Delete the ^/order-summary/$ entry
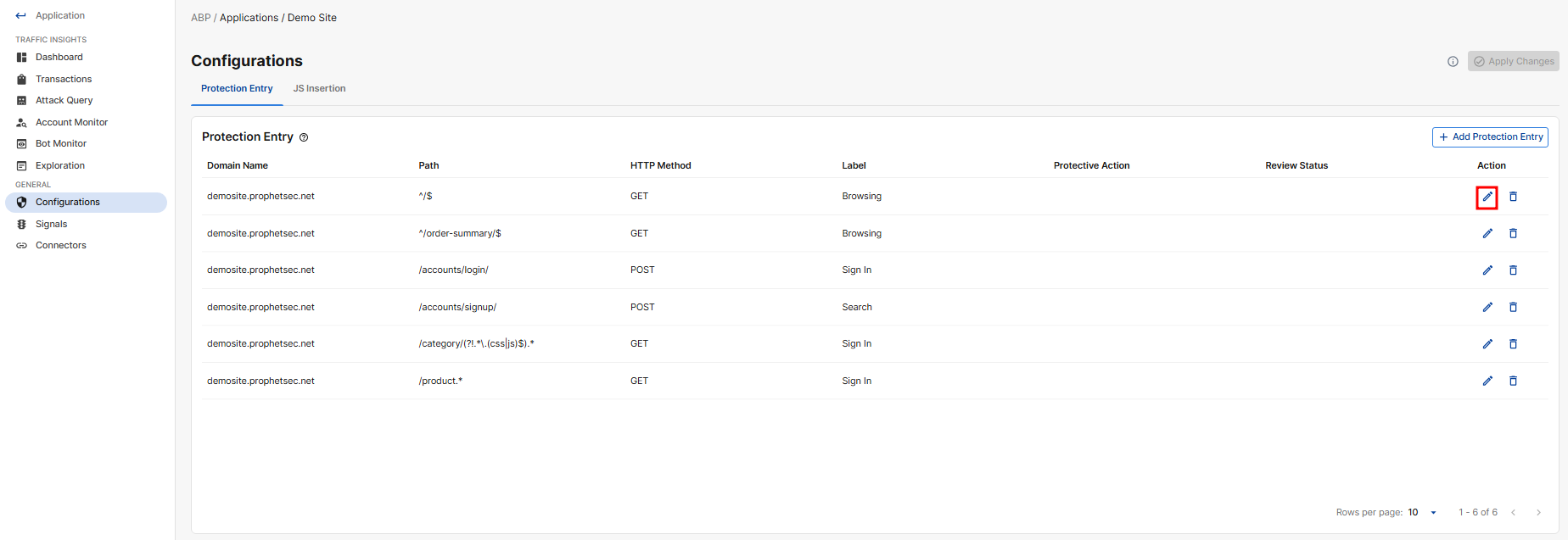1568x540 pixels. coord(1513,233)
